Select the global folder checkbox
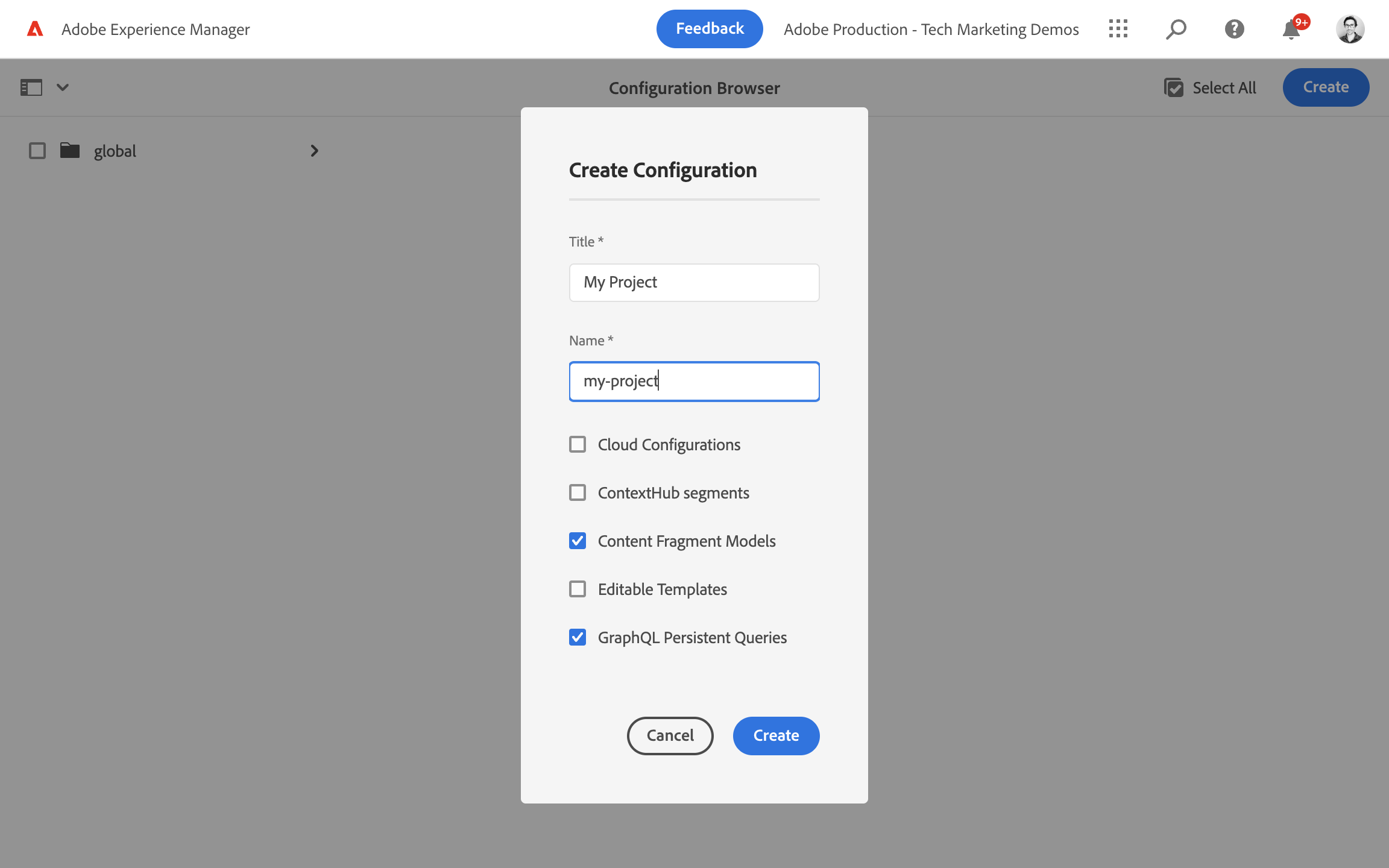Viewport: 1389px width, 868px height. pyautogui.click(x=37, y=151)
